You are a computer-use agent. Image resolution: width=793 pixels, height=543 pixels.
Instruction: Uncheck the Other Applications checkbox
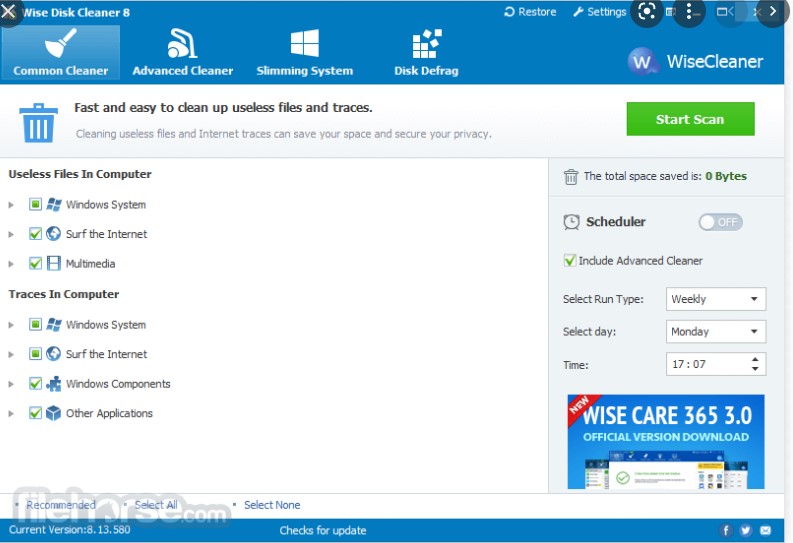click(x=35, y=413)
